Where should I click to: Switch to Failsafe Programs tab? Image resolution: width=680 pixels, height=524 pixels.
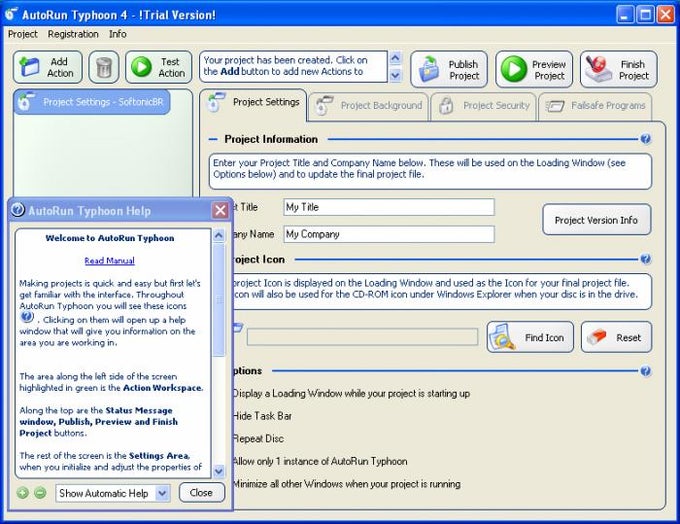click(595, 106)
